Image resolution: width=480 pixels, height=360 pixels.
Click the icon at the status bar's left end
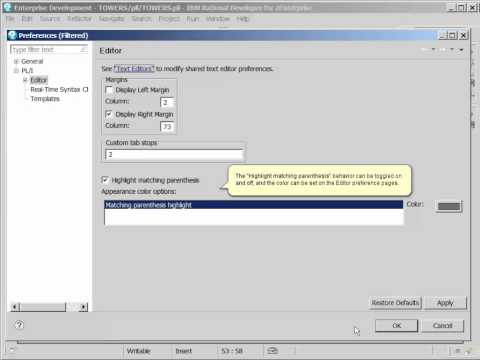click(x=12, y=350)
